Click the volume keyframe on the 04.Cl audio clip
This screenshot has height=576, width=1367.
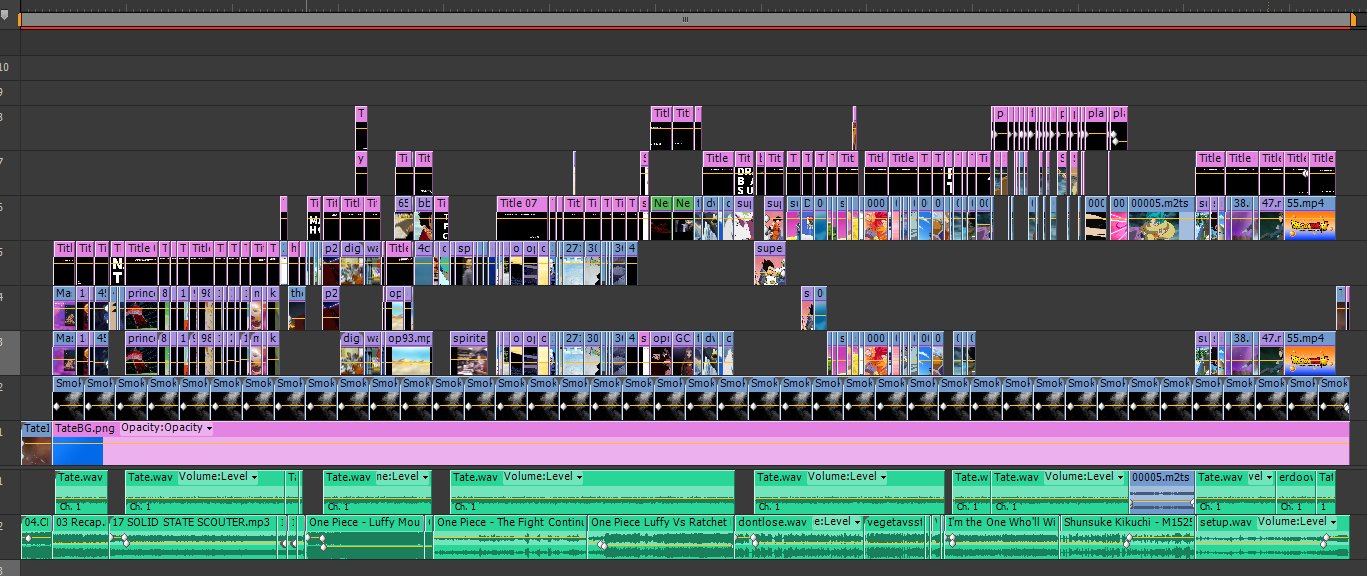pos(28,539)
